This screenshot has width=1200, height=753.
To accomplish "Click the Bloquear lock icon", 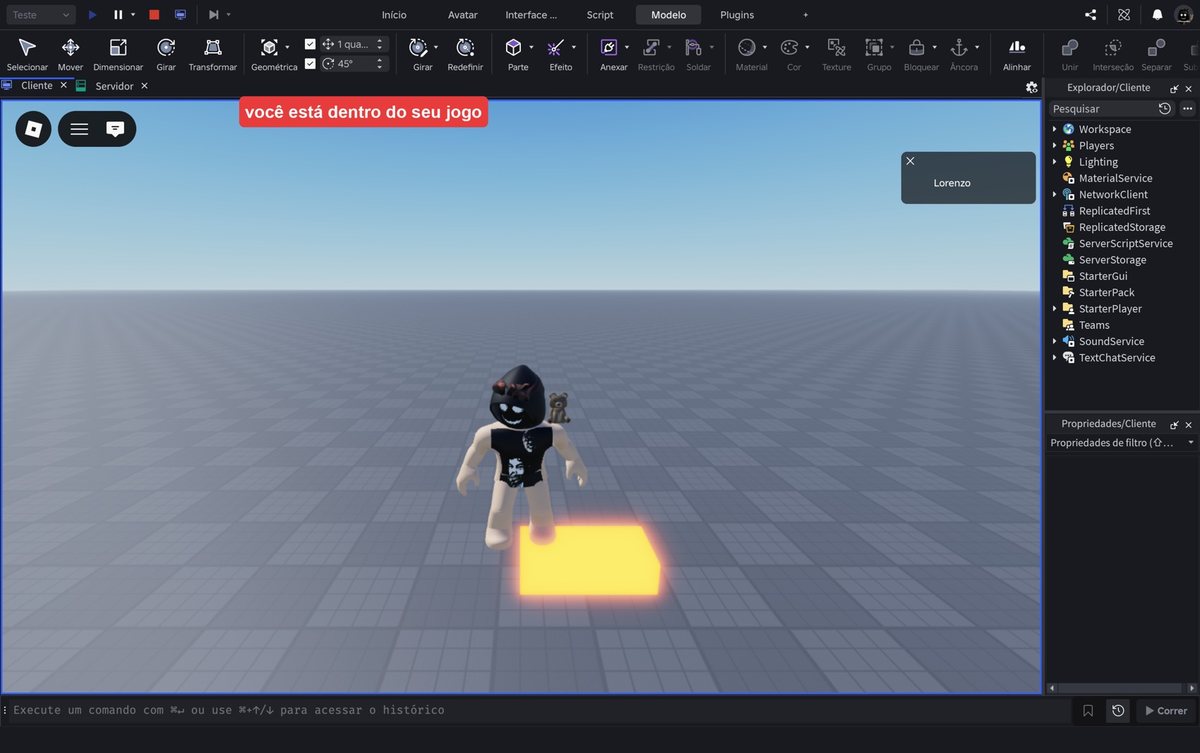I will click(x=916, y=48).
